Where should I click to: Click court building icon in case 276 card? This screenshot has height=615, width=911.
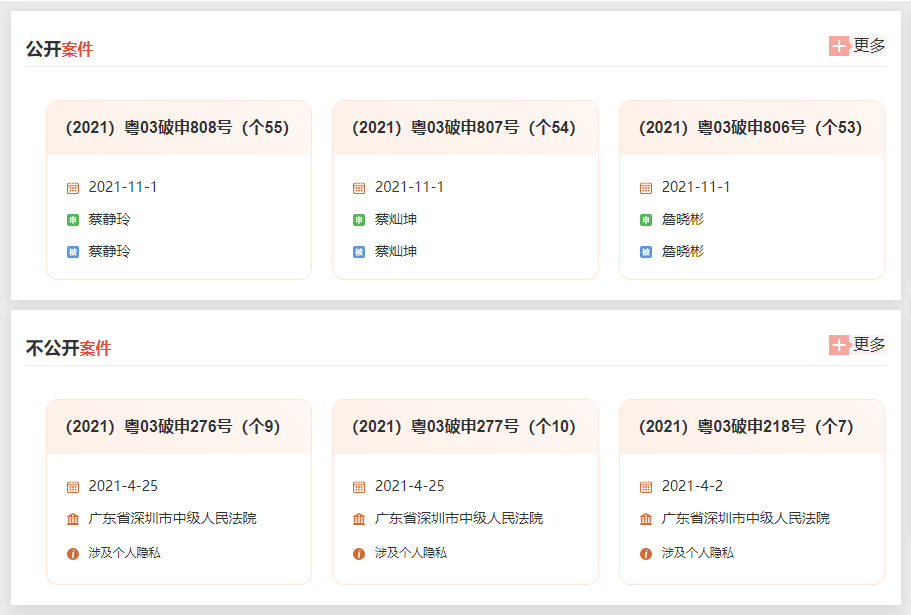pos(73,519)
